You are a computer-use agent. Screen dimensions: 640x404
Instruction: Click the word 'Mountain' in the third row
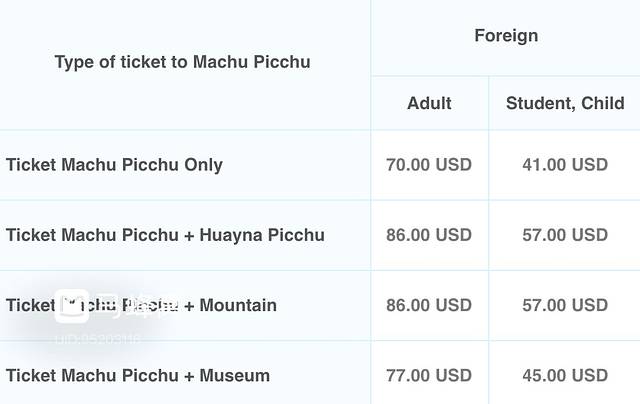tap(238, 305)
